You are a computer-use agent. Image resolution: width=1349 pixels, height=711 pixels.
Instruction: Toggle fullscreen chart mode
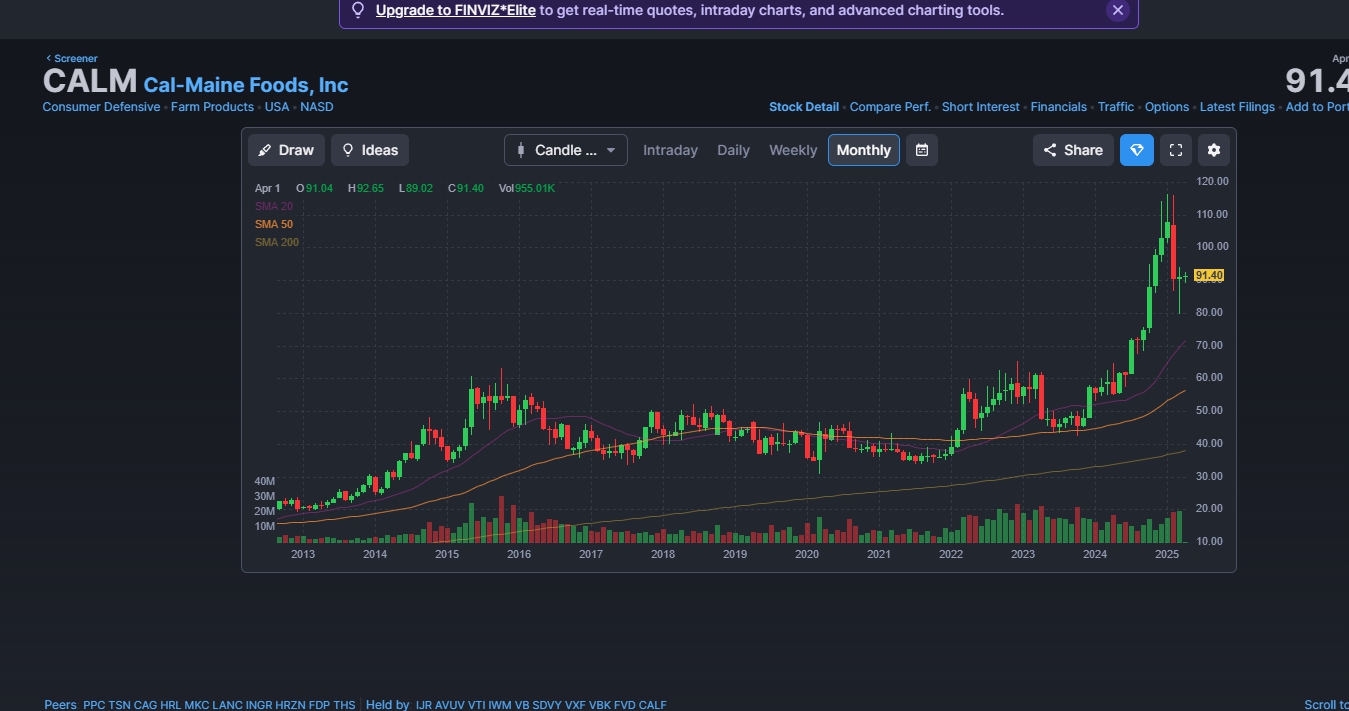pos(1176,150)
